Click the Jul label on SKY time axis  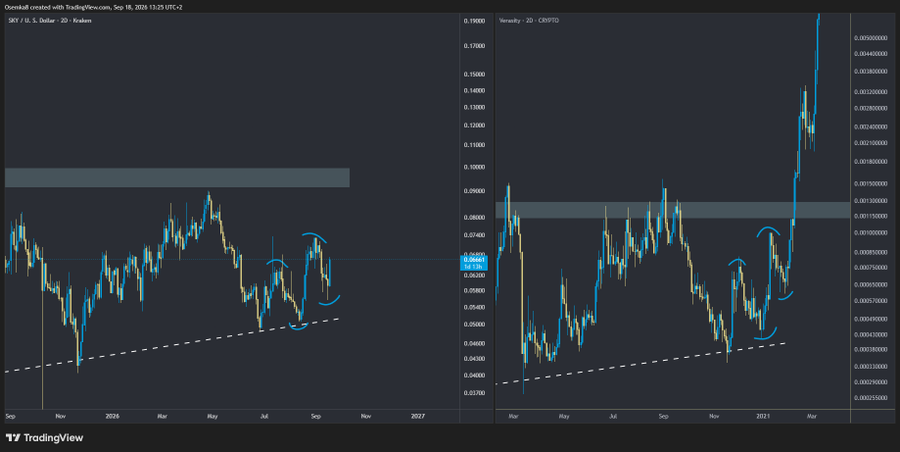pyautogui.click(x=264, y=416)
